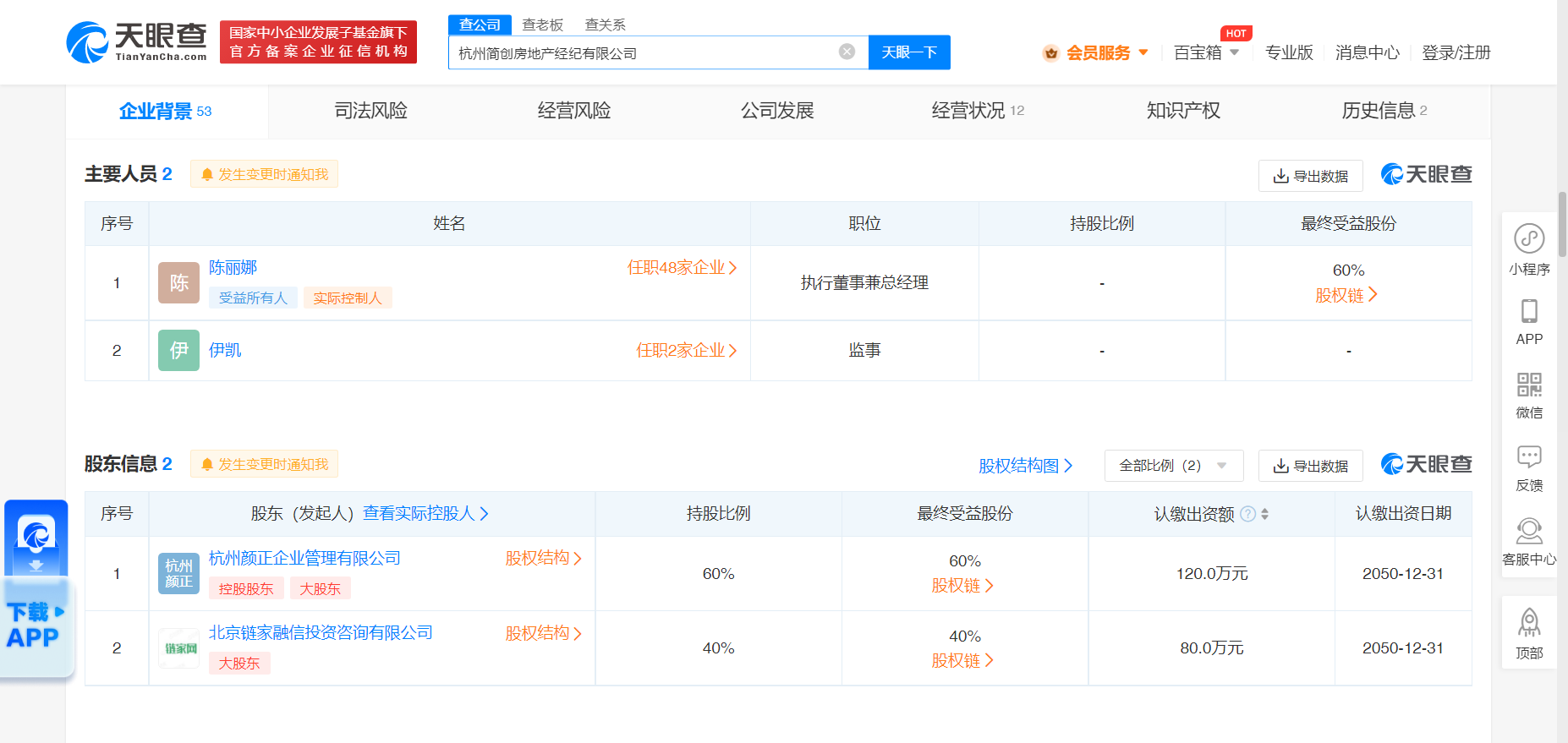Switch to the 公司发展 tab
This screenshot has height=743, width=1568.
tap(777, 111)
